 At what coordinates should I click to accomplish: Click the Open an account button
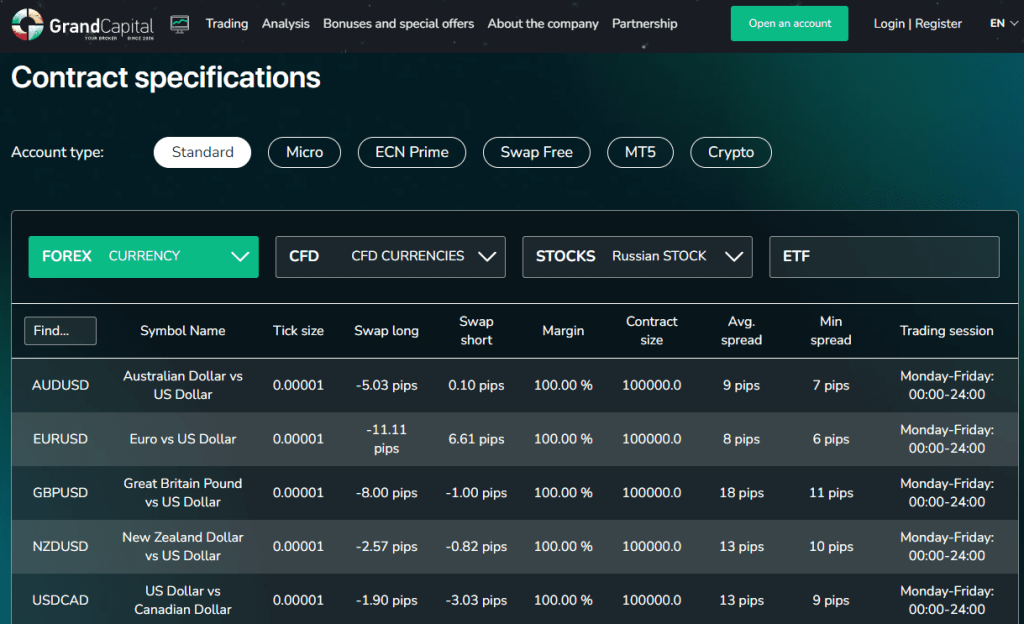point(790,23)
